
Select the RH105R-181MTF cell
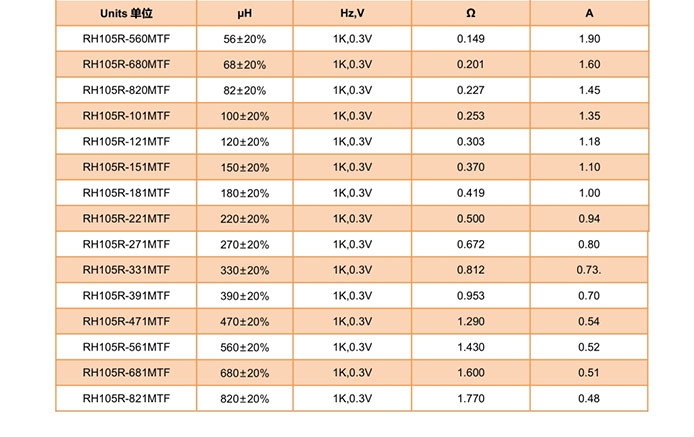coord(126,193)
